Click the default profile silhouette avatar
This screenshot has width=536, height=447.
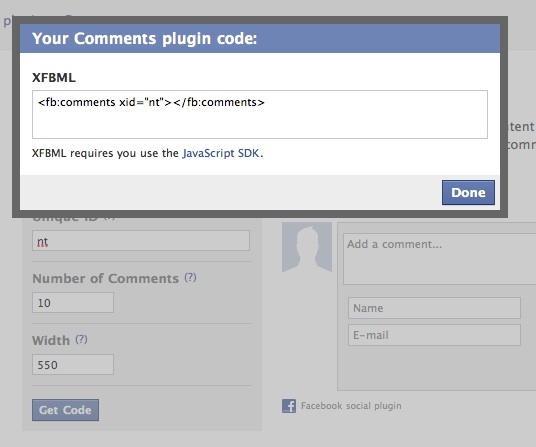click(307, 247)
